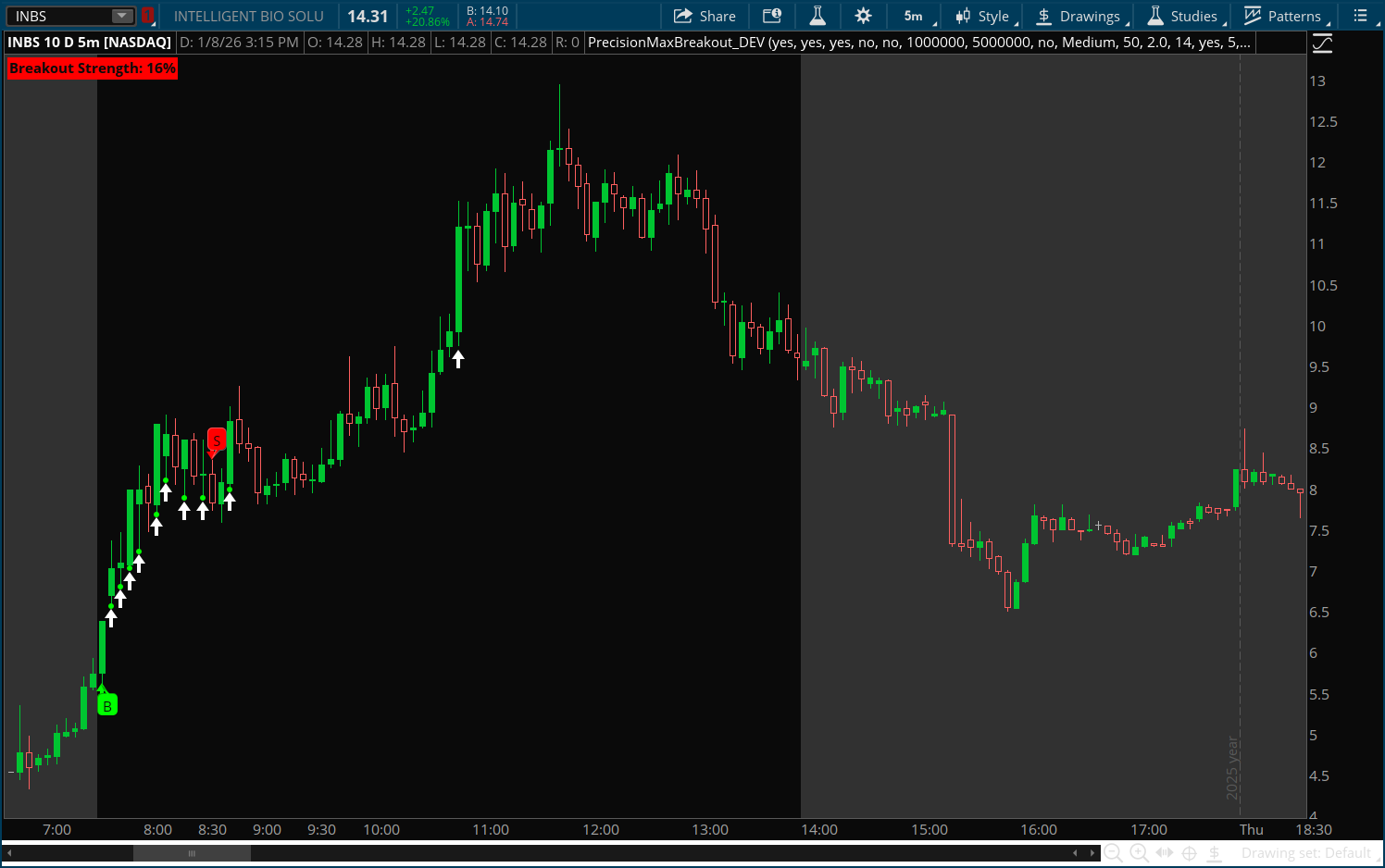Click the red linked-color number 1 indicator

(147, 16)
